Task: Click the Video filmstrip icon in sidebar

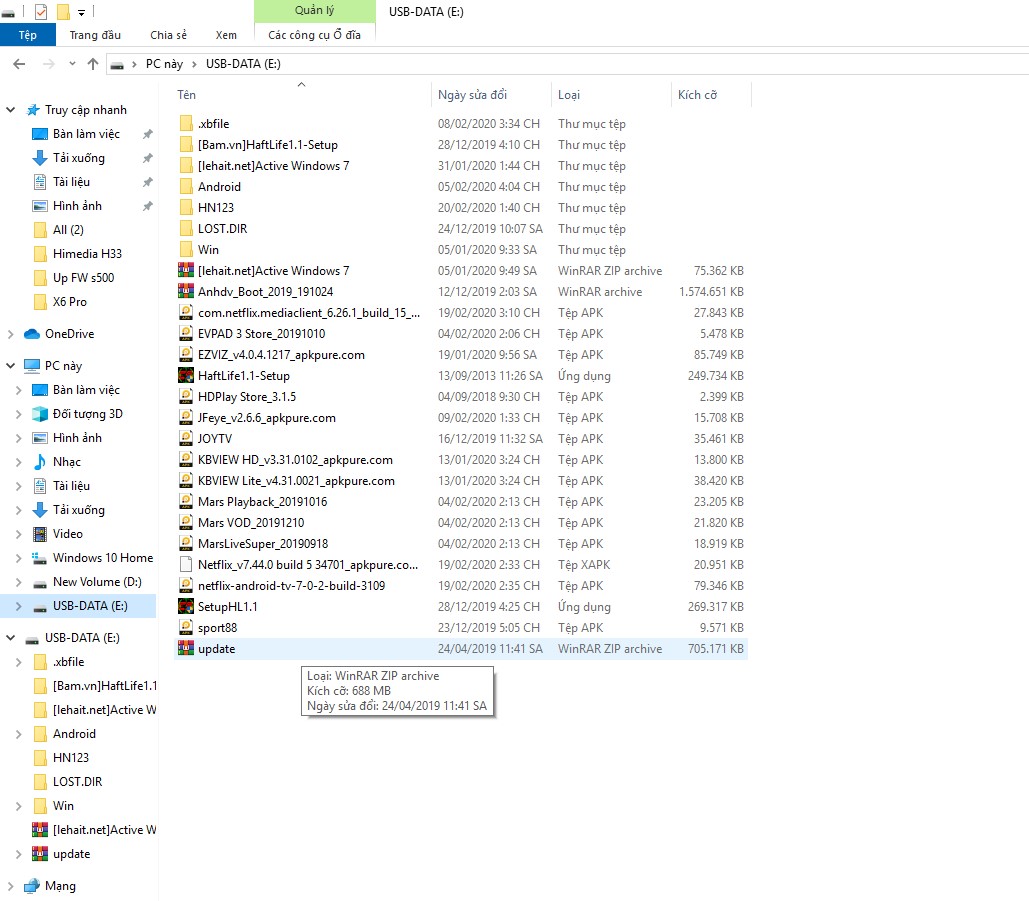Action: pyautogui.click(x=40, y=534)
